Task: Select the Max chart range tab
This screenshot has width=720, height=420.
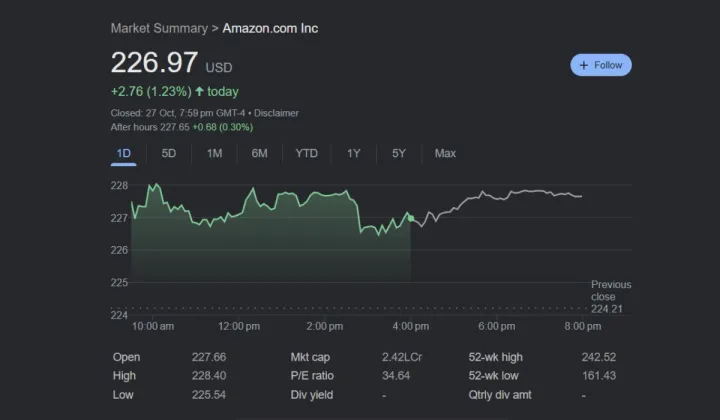Action: (445, 153)
